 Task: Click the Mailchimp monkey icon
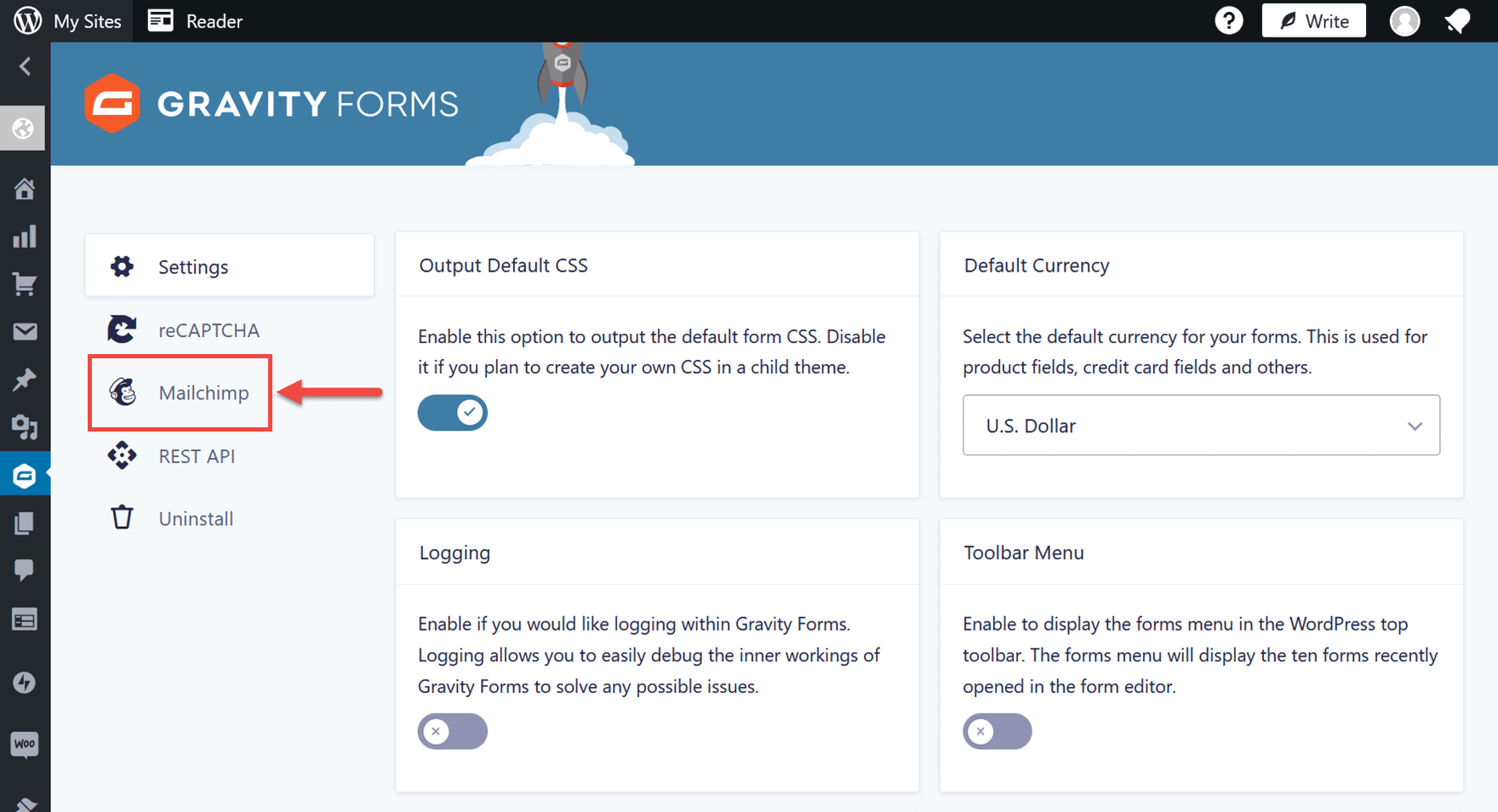click(123, 392)
